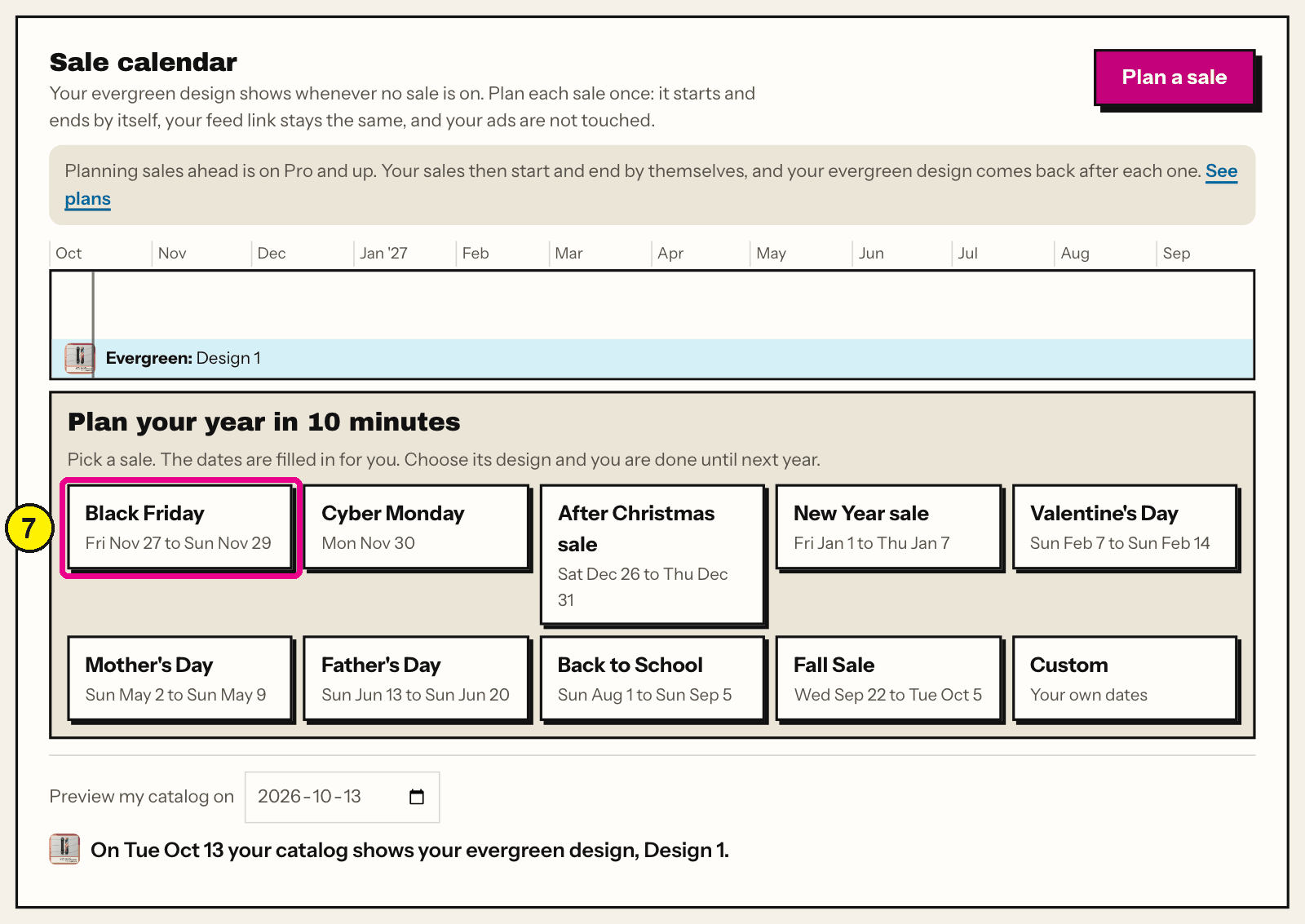Click the May month label on timeline

click(x=771, y=254)
